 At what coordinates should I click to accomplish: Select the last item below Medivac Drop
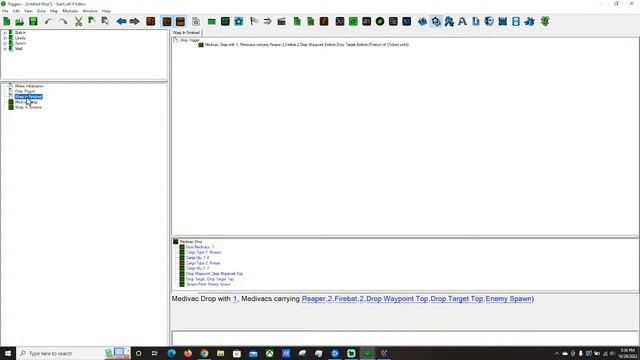coord(28,107)
